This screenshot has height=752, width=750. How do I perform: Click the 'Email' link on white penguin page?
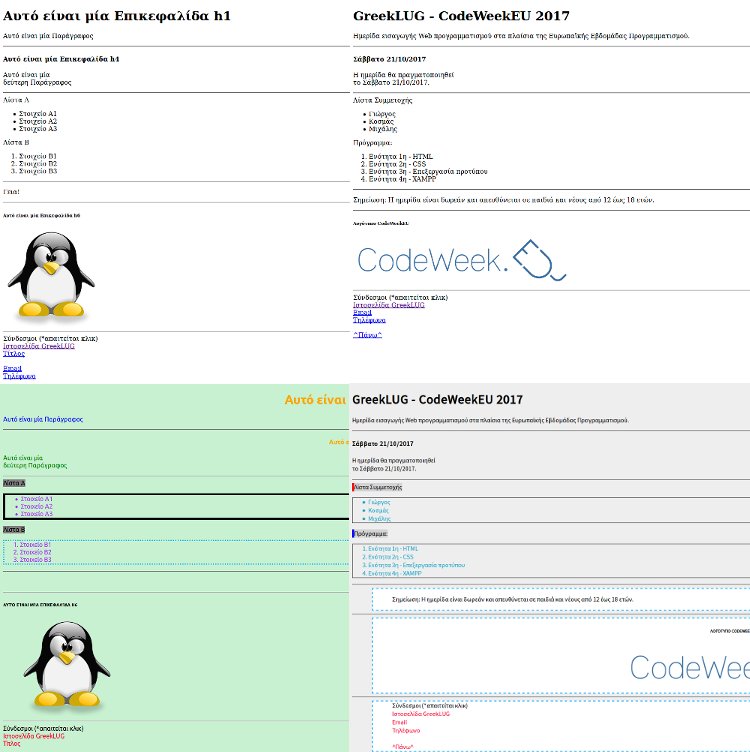click(x=12, y=368)
